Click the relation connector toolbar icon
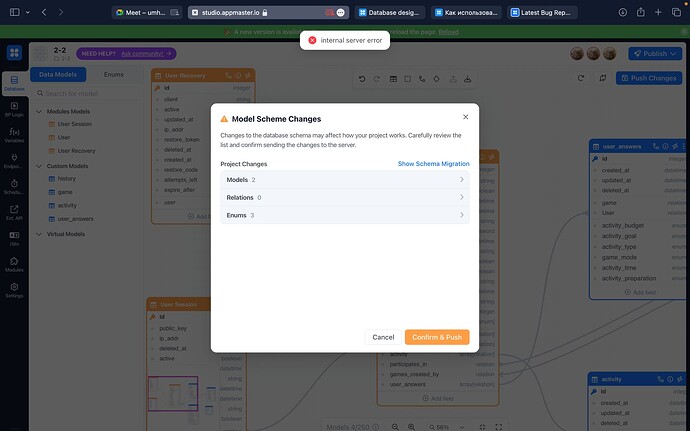 [x=422, y=79]
